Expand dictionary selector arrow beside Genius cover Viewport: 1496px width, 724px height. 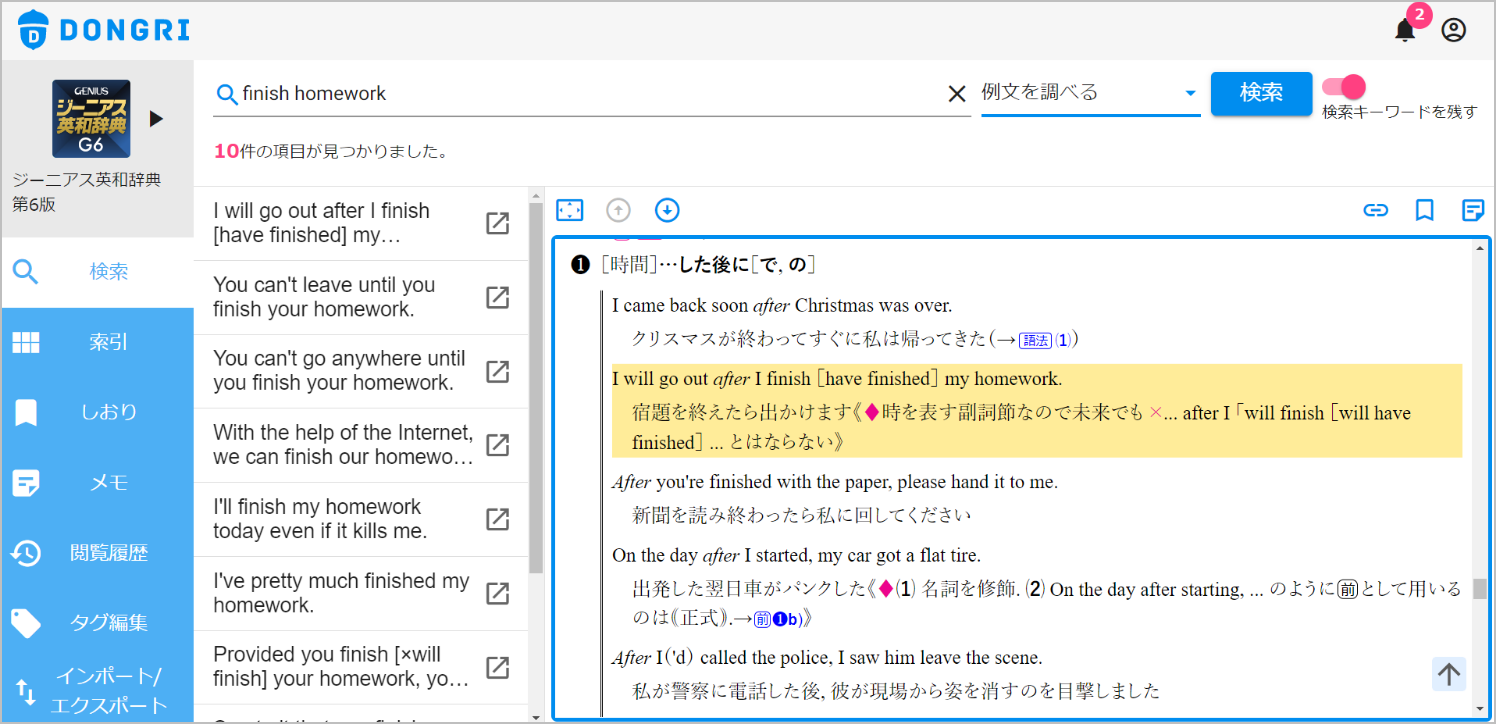pos(156,119)
